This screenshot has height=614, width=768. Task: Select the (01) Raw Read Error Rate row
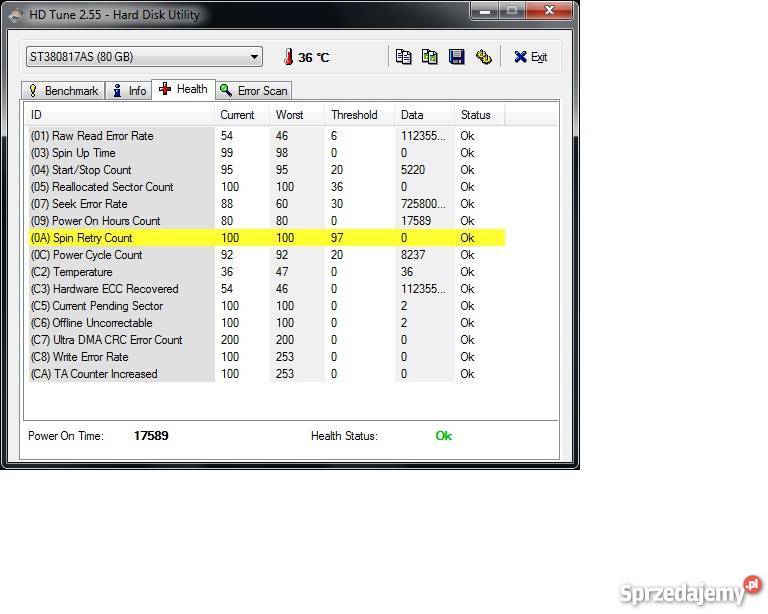(267, 136)
